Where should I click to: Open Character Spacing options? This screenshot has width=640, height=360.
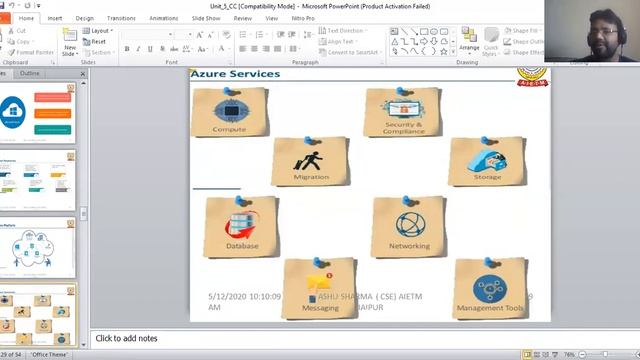[187, 49]
